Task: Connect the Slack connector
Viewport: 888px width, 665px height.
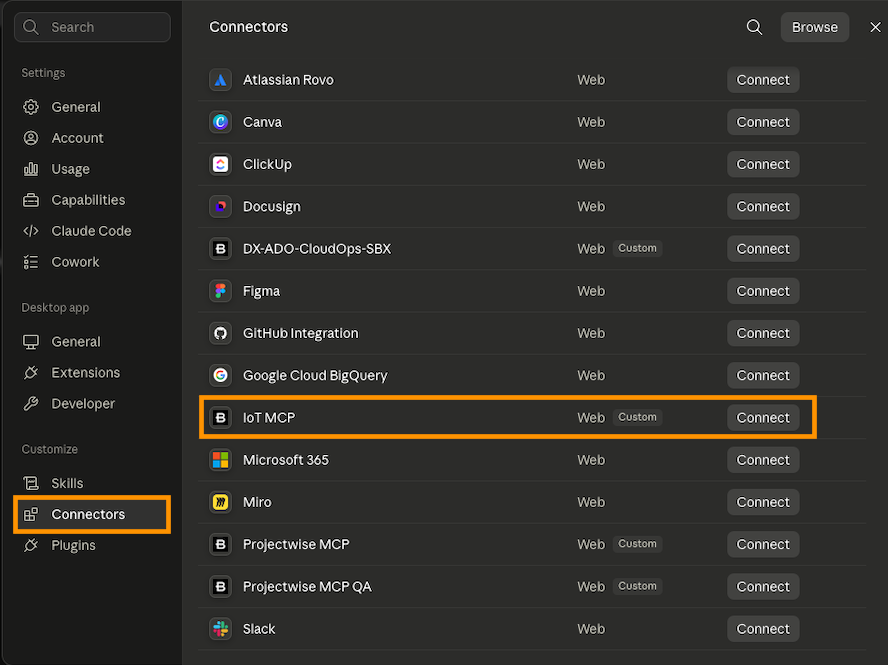Action: pos(763,629)
